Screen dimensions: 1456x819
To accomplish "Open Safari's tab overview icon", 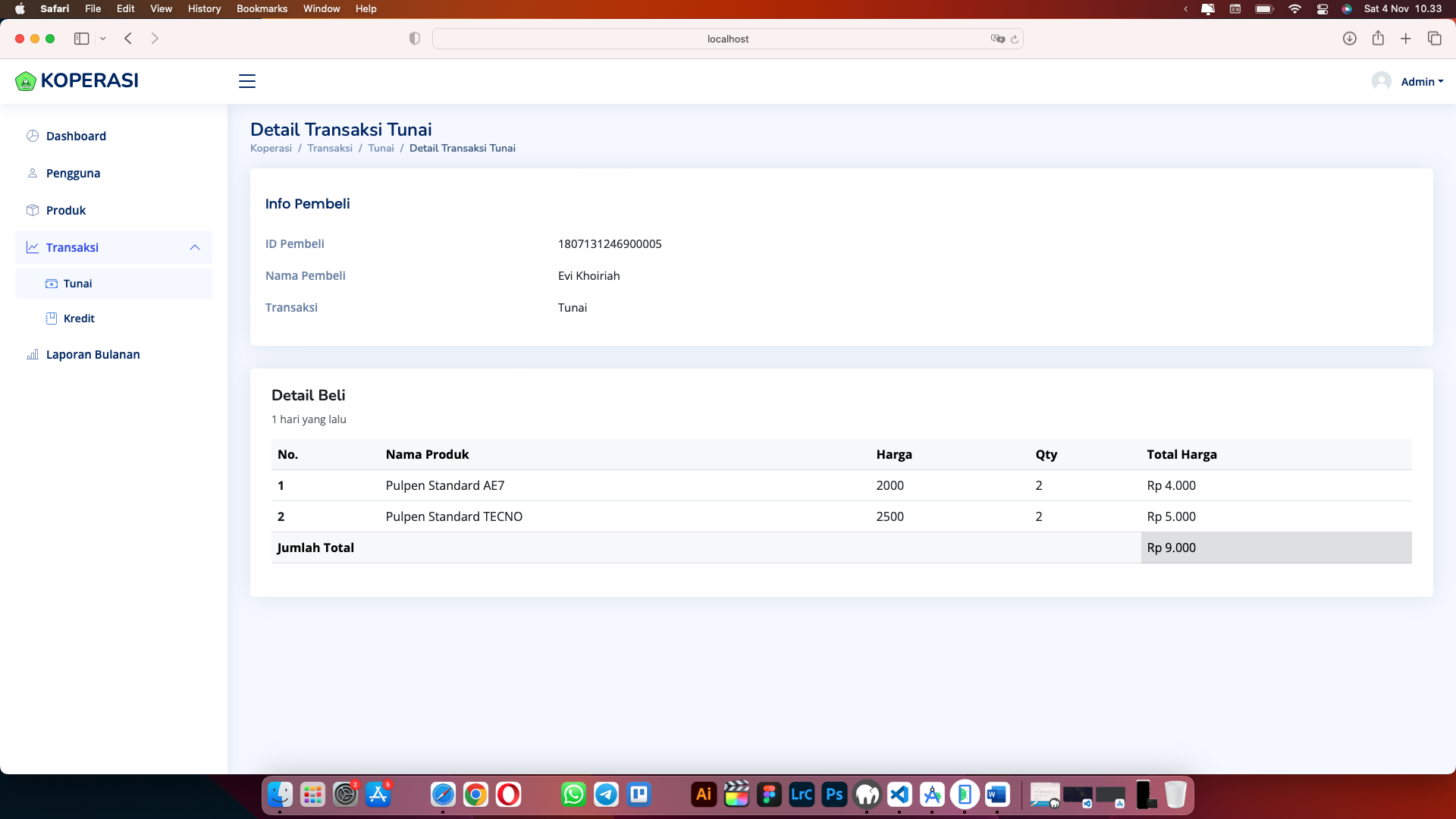I will click(1434, 39).
